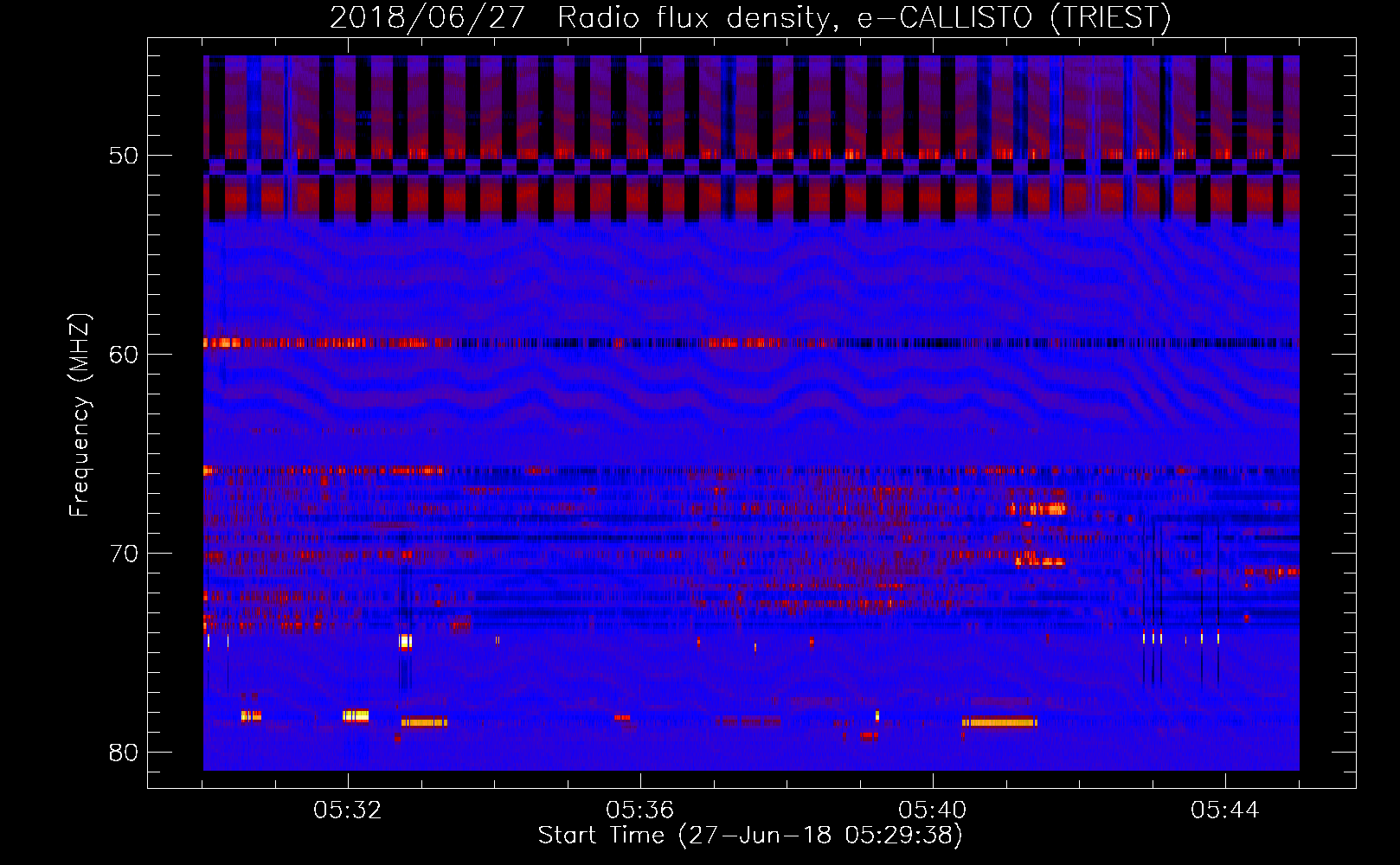Click the 80 MHz frequency tick label
This screenshot has height=865, width=1400.
coord(124,753)
